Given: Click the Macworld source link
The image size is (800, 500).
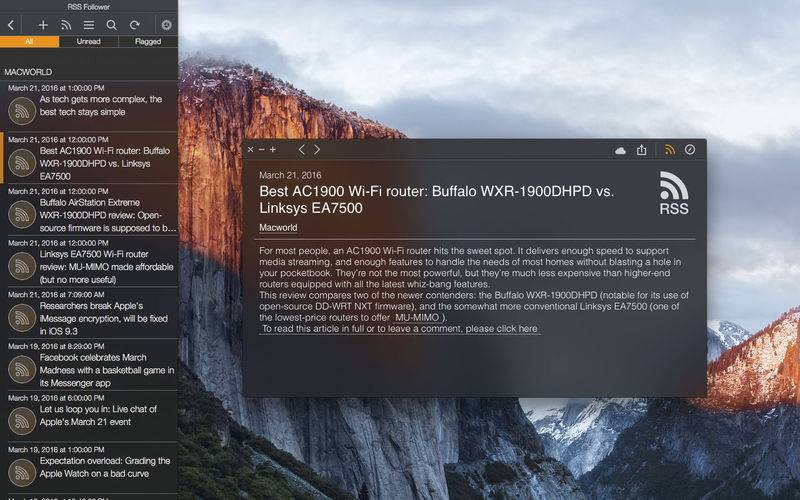Looking at the screenshot, I should click(278, 228).
